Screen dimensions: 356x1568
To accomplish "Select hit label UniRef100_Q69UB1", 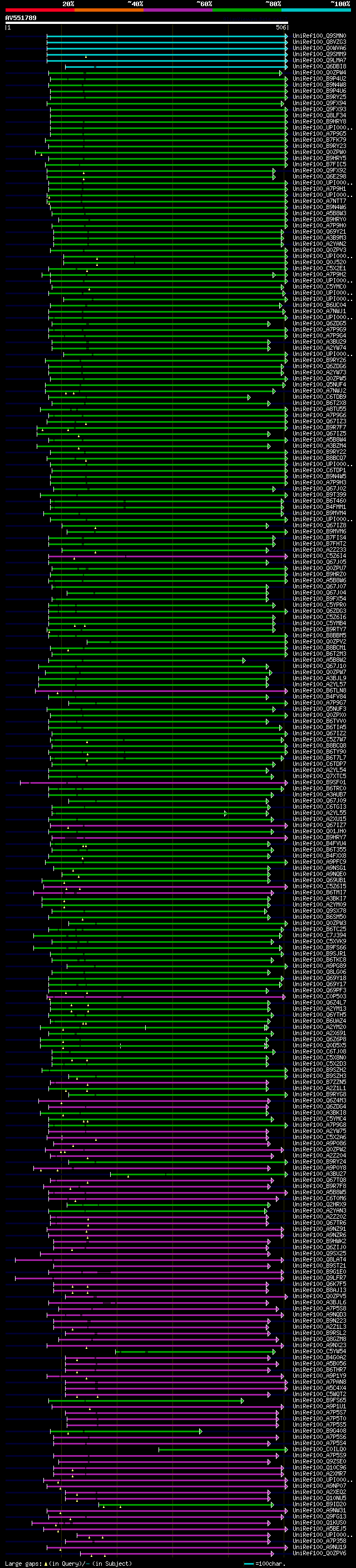I will coord(319,880).
